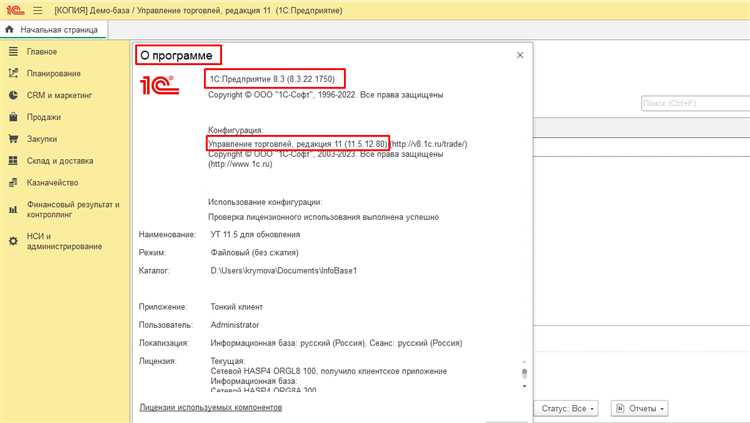The height and width of the screenshot is (423, 750).
Task: Click the Склад и доставка icon
Action: click(13, 161)
